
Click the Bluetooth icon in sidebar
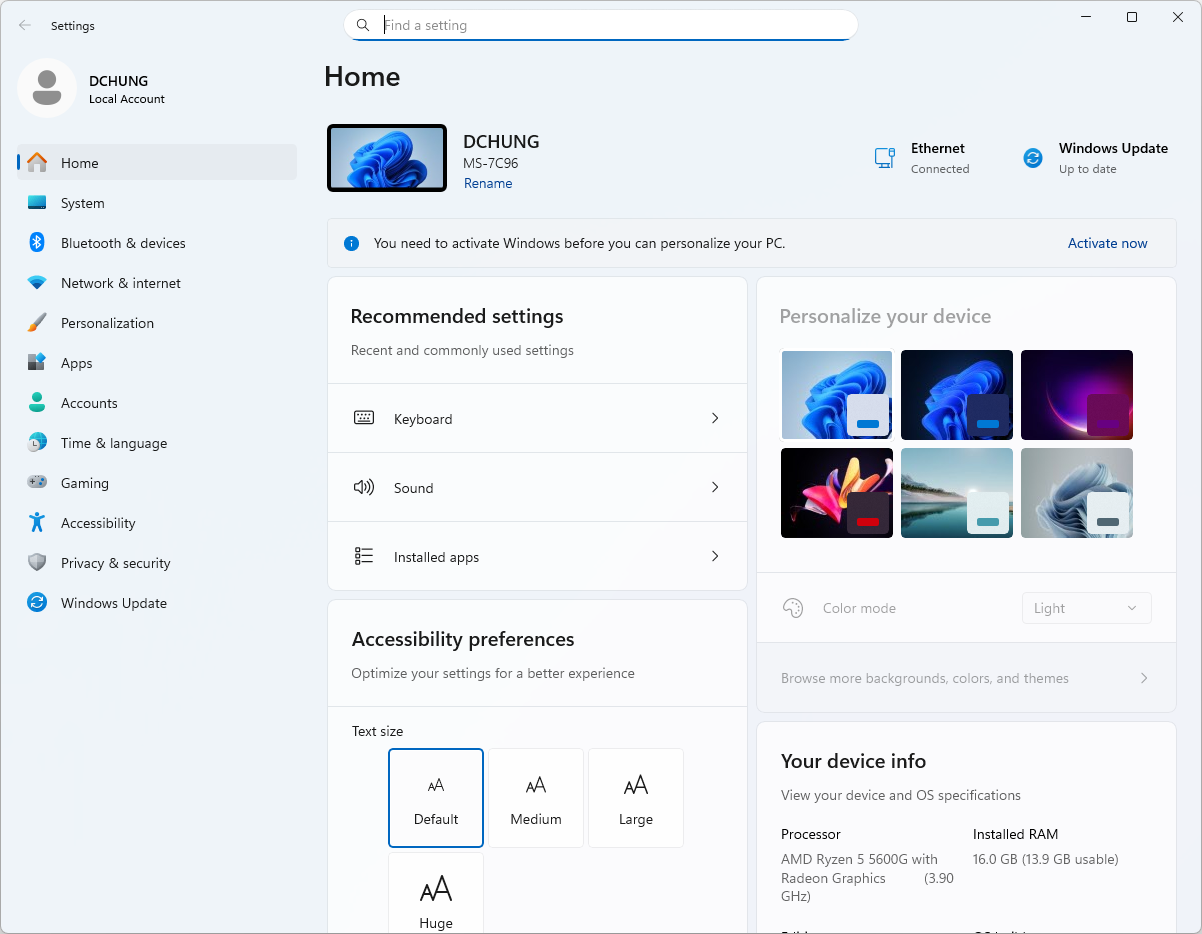(x=37, y=243)
